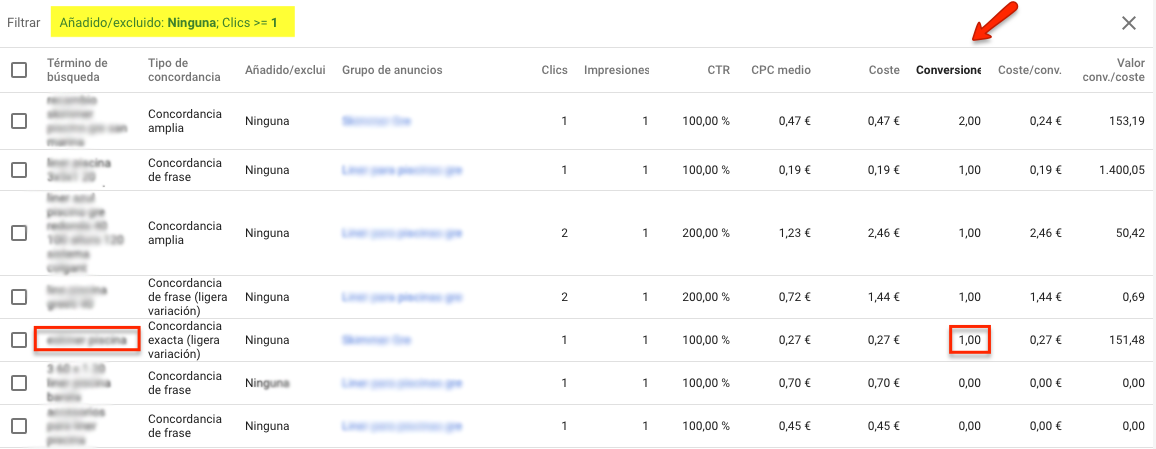Close the filter bar with the X icon
This screenshot has height=449, width=1156.
coord(1129,23)
